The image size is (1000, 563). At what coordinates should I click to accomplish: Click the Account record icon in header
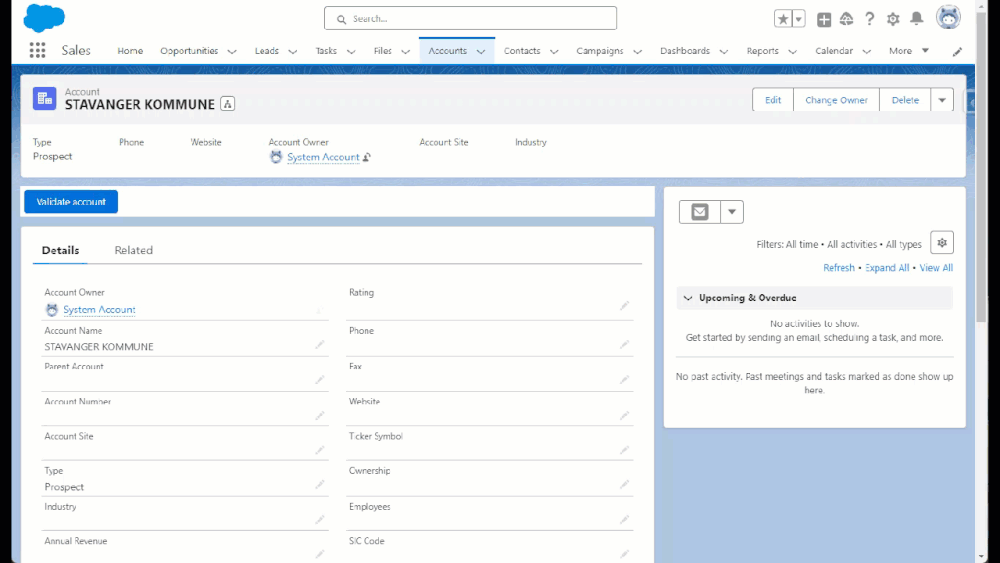45,99
